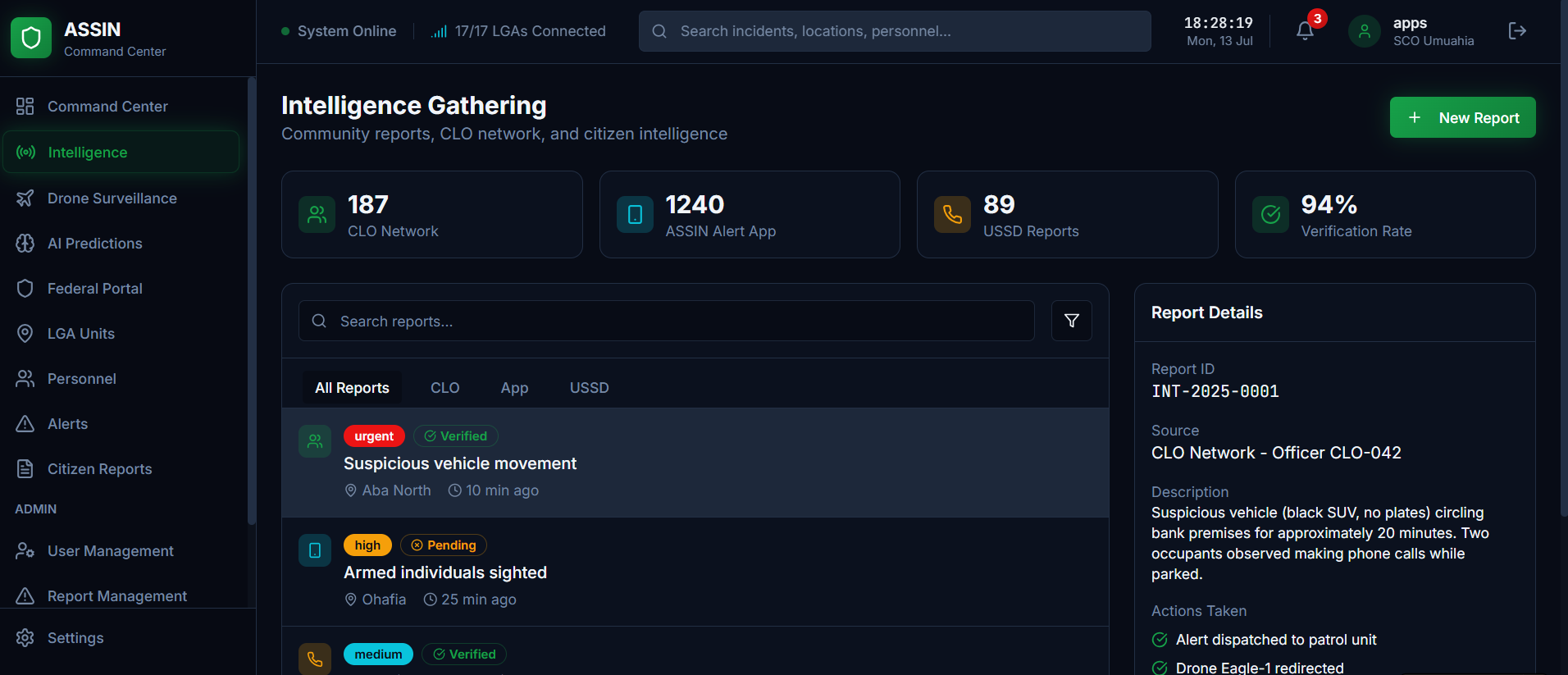This screenshot has width=1568, height=675.
Task: Click the Aba North location text
Action: coord(396,490)
